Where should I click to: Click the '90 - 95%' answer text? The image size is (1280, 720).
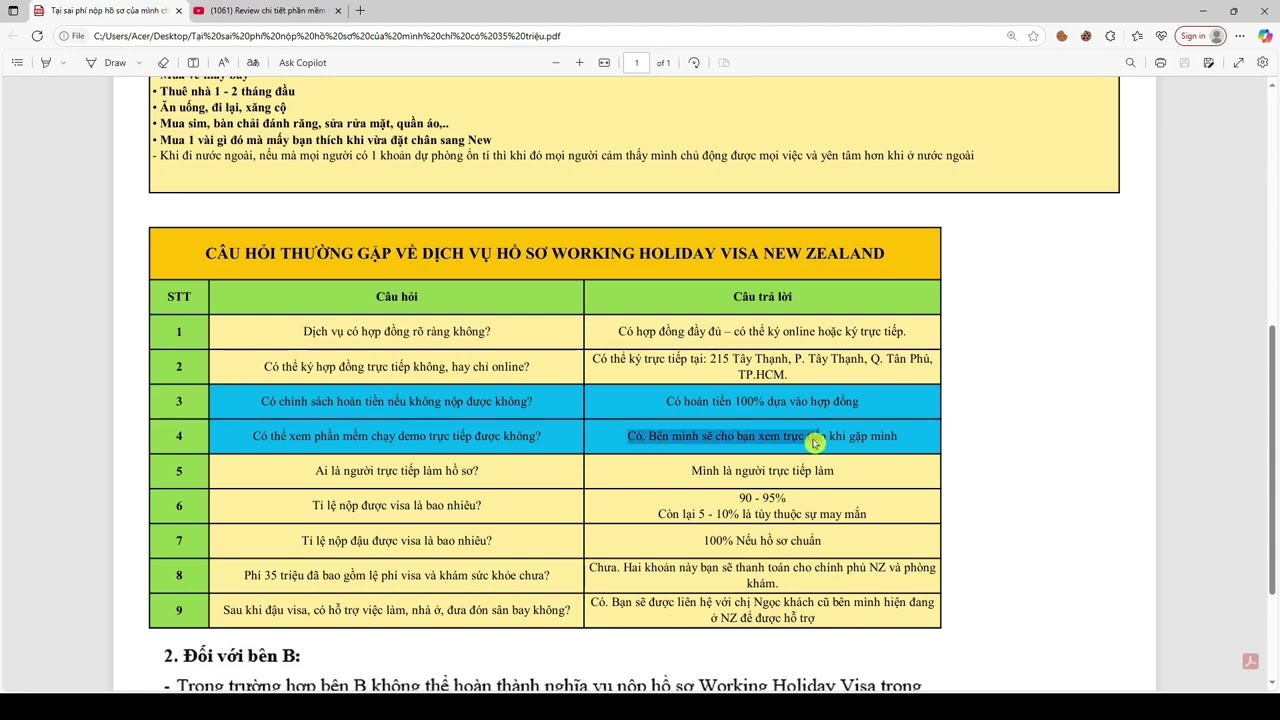762,498
